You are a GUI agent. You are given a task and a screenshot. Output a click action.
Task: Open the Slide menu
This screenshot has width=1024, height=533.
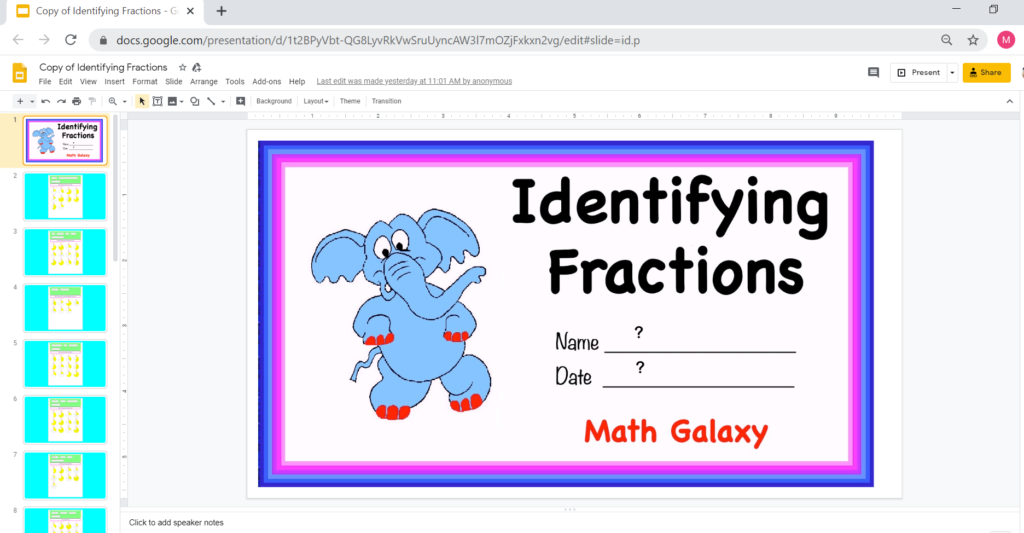point(174,82)
